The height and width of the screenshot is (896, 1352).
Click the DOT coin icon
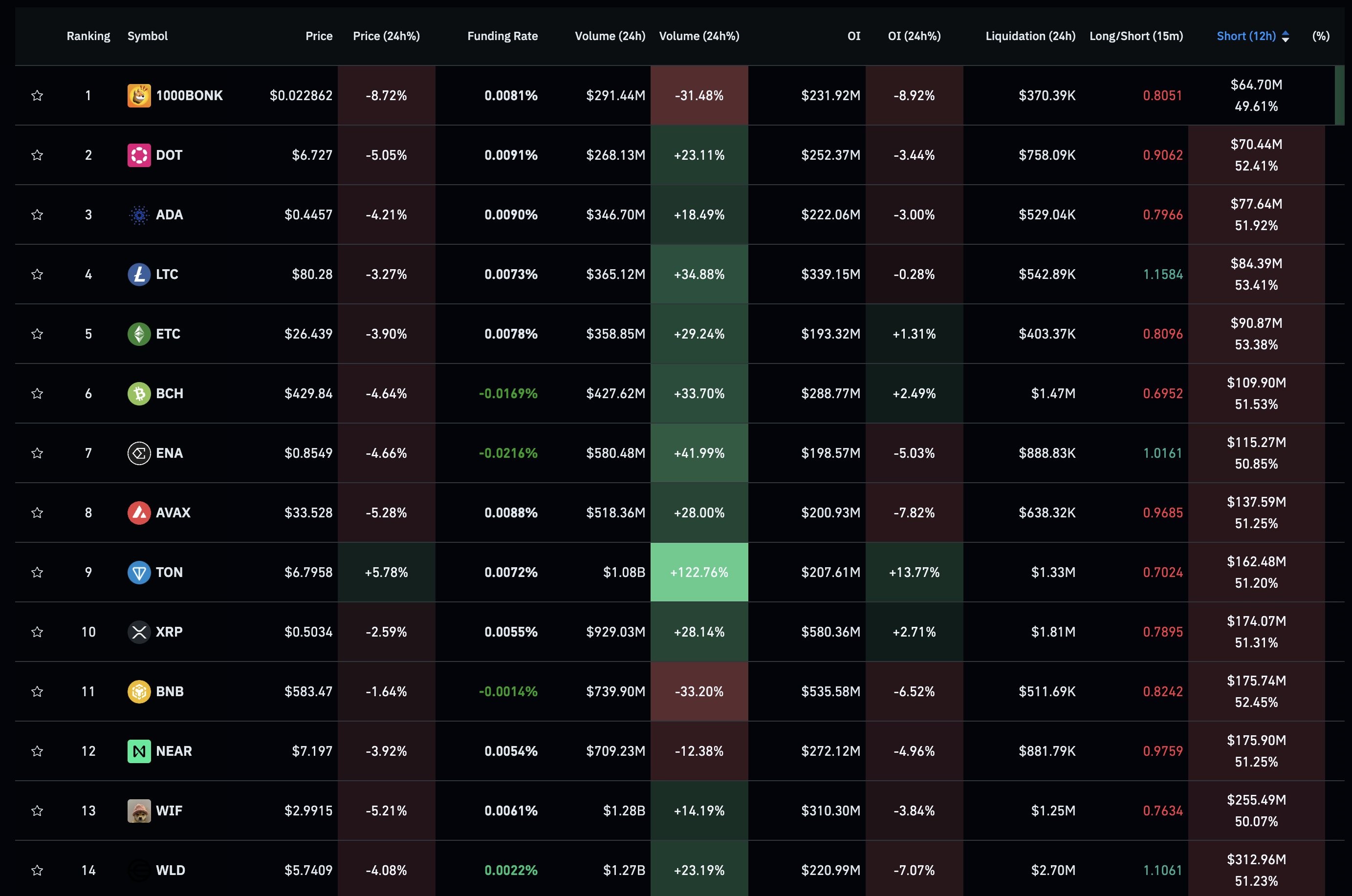pyautogui.click(x=139, y=155)
